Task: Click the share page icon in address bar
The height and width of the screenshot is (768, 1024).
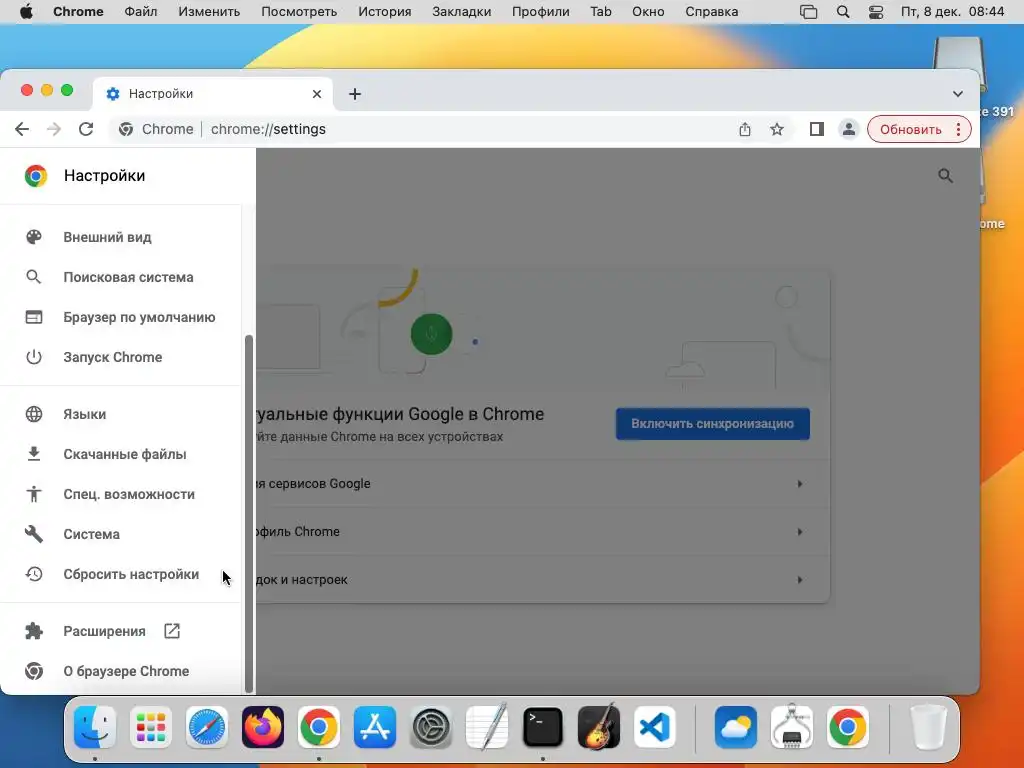Action: (x=744, y=129)
